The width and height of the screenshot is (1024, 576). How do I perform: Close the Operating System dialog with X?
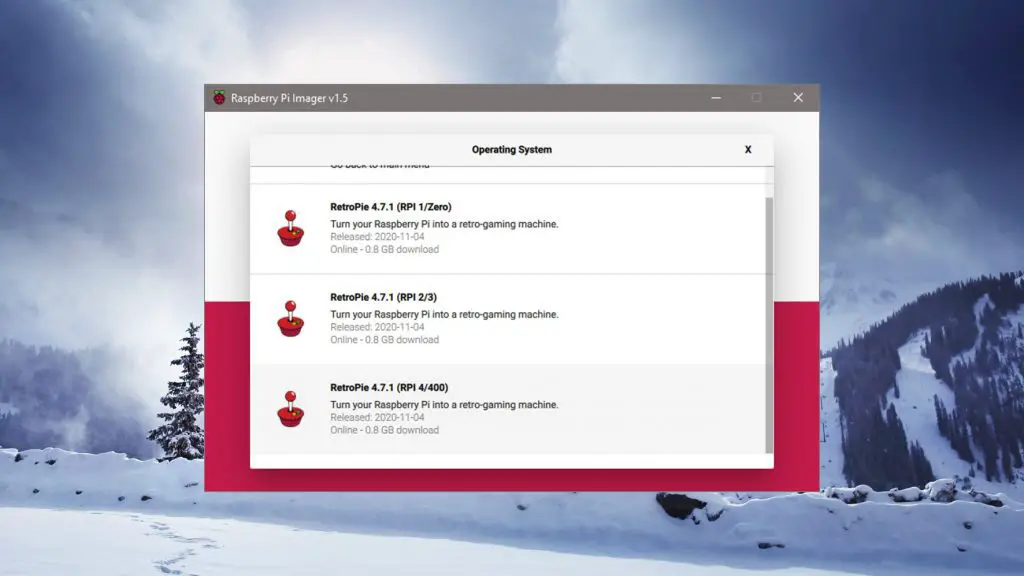click(x=747, y=150)
